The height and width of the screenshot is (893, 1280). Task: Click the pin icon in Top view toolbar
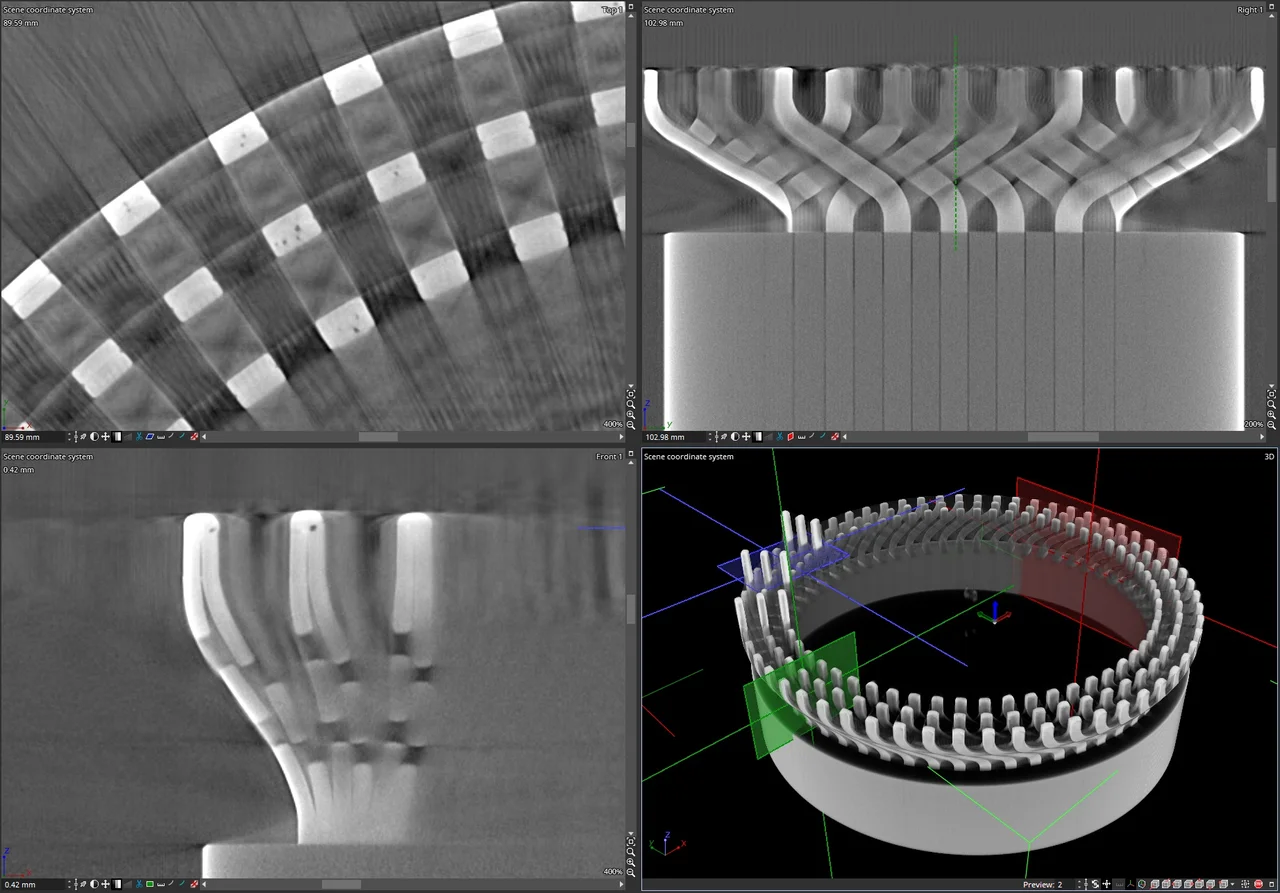coord(83,437)
